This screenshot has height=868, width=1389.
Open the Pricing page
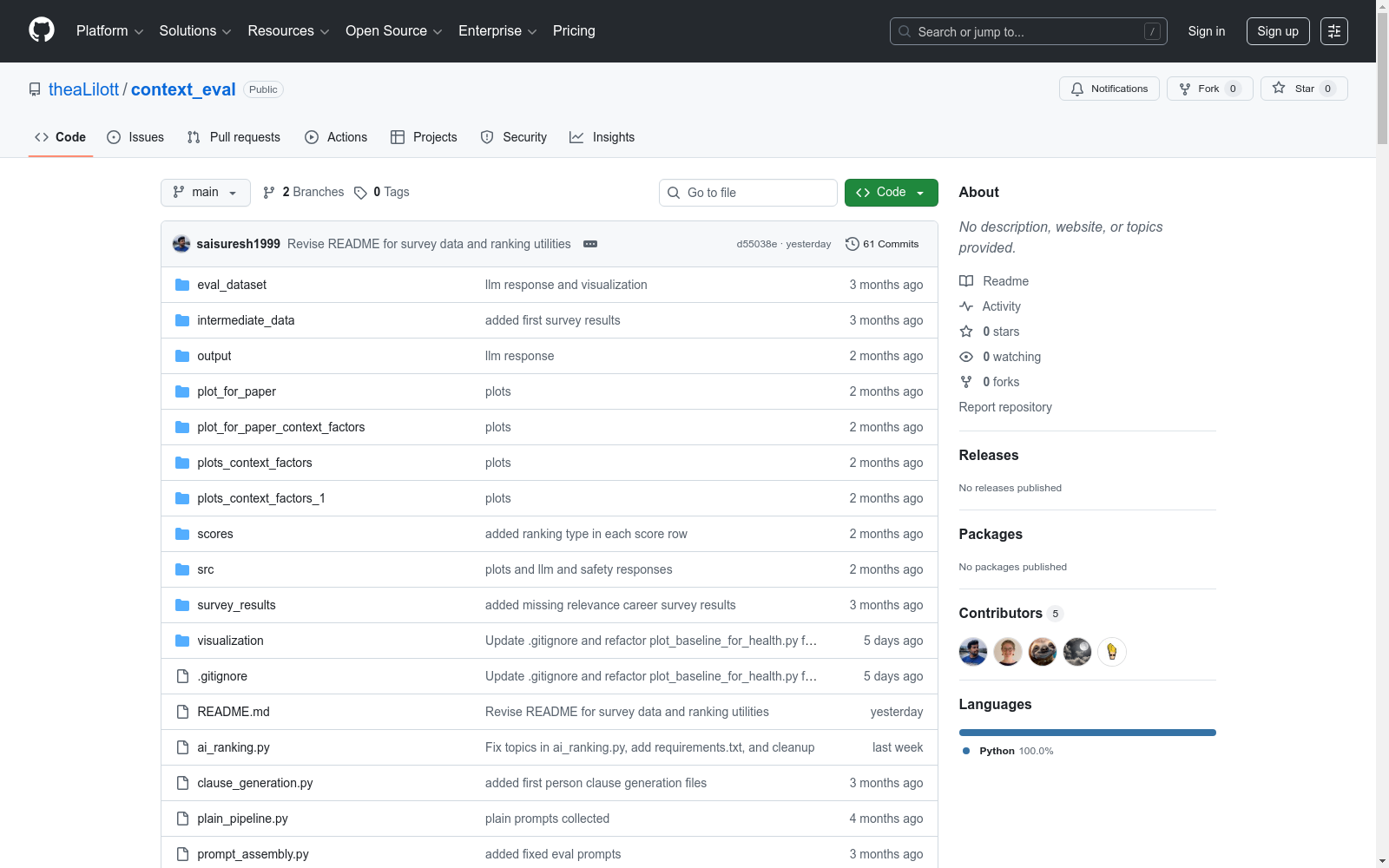click(574, 31)
